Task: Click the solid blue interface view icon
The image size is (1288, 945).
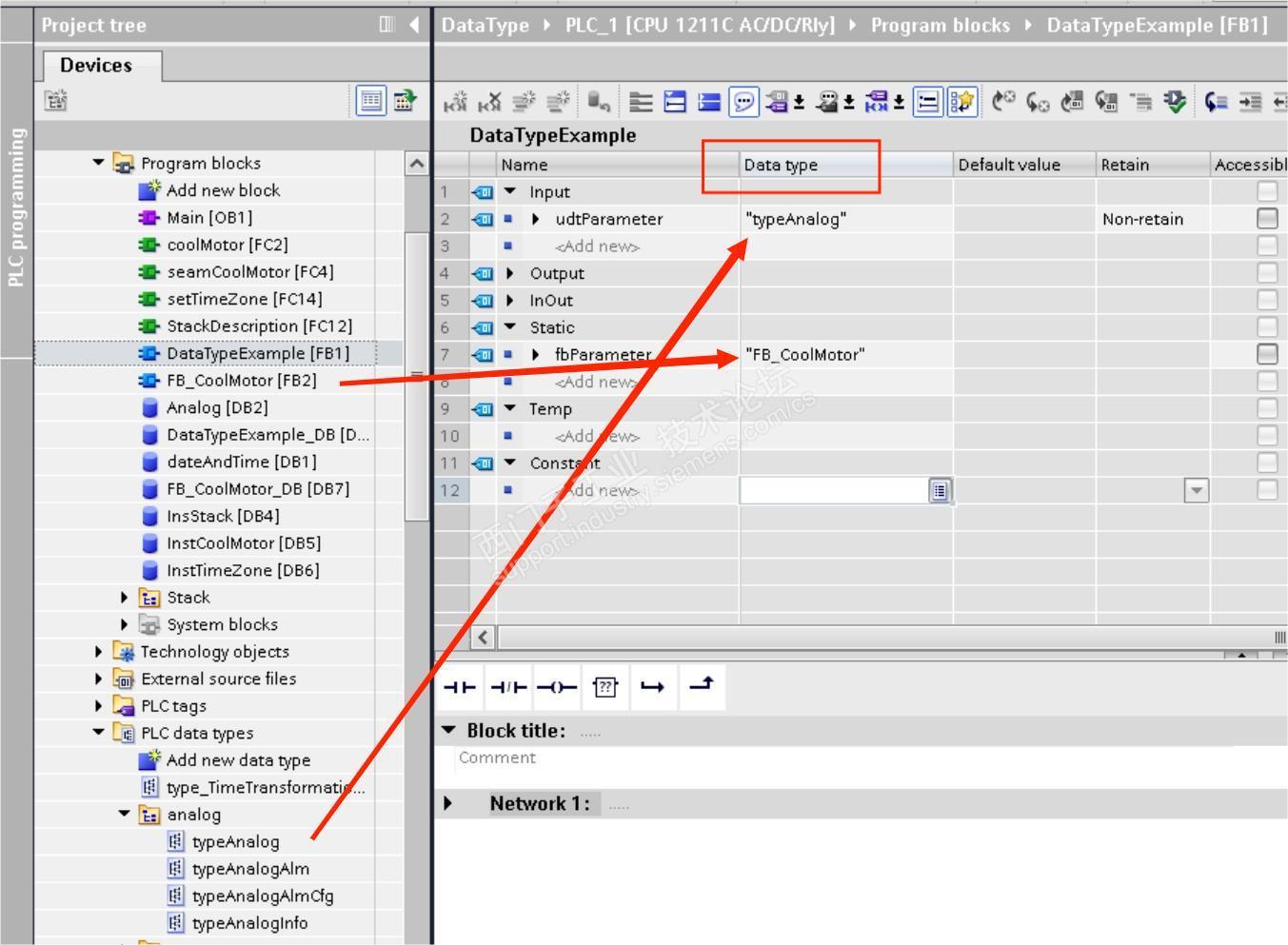Action: click(x=709, y=102)
